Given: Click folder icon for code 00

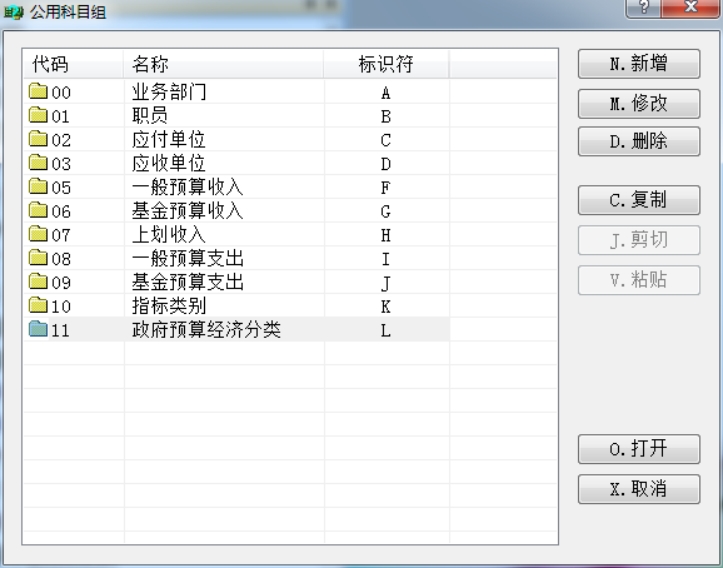Looking at the screenshot, I should click(x=38, y=91).
